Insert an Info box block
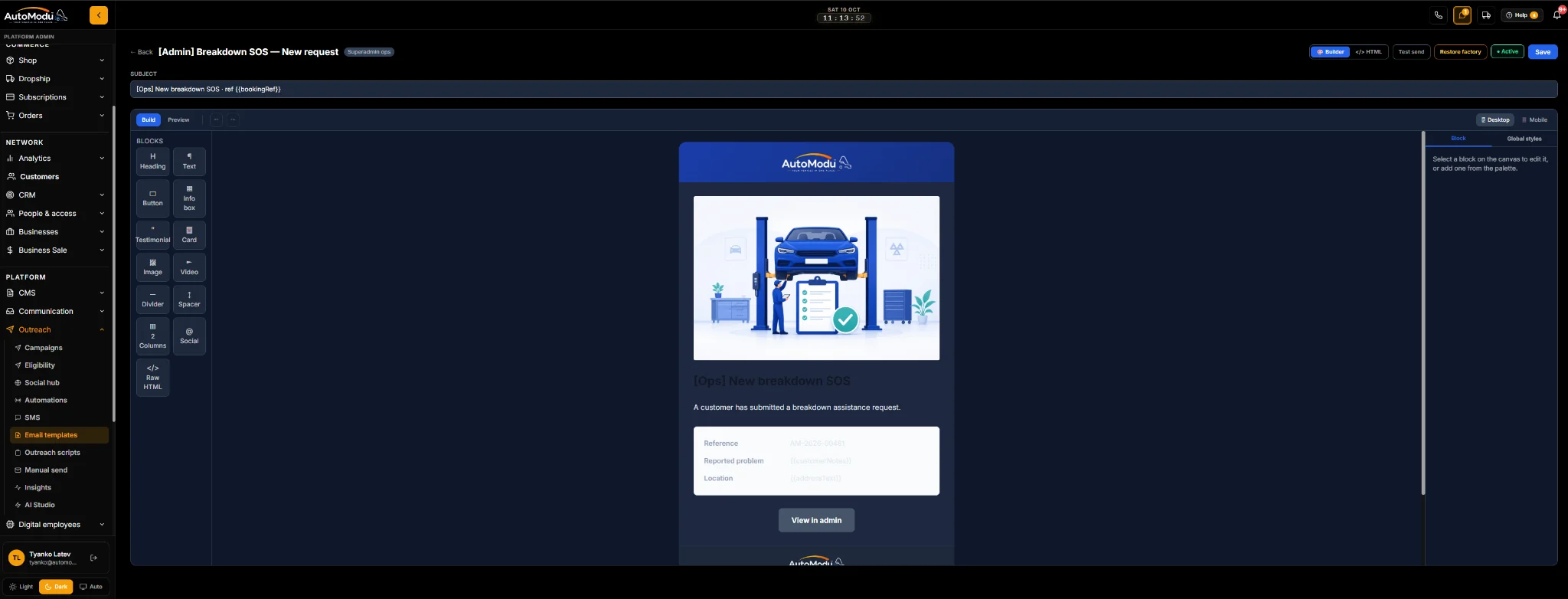 pos(189,198)
